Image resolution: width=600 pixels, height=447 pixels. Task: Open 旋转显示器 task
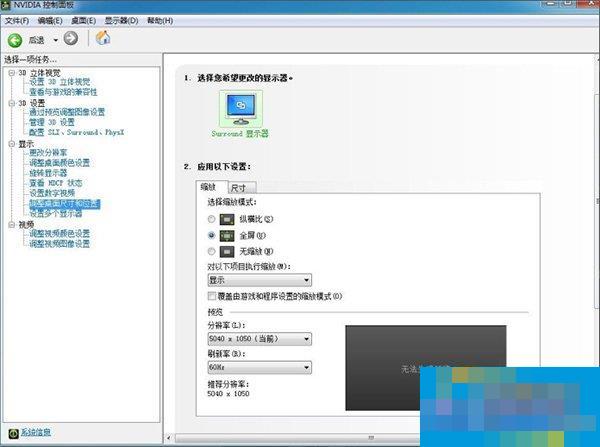(48, 173)
